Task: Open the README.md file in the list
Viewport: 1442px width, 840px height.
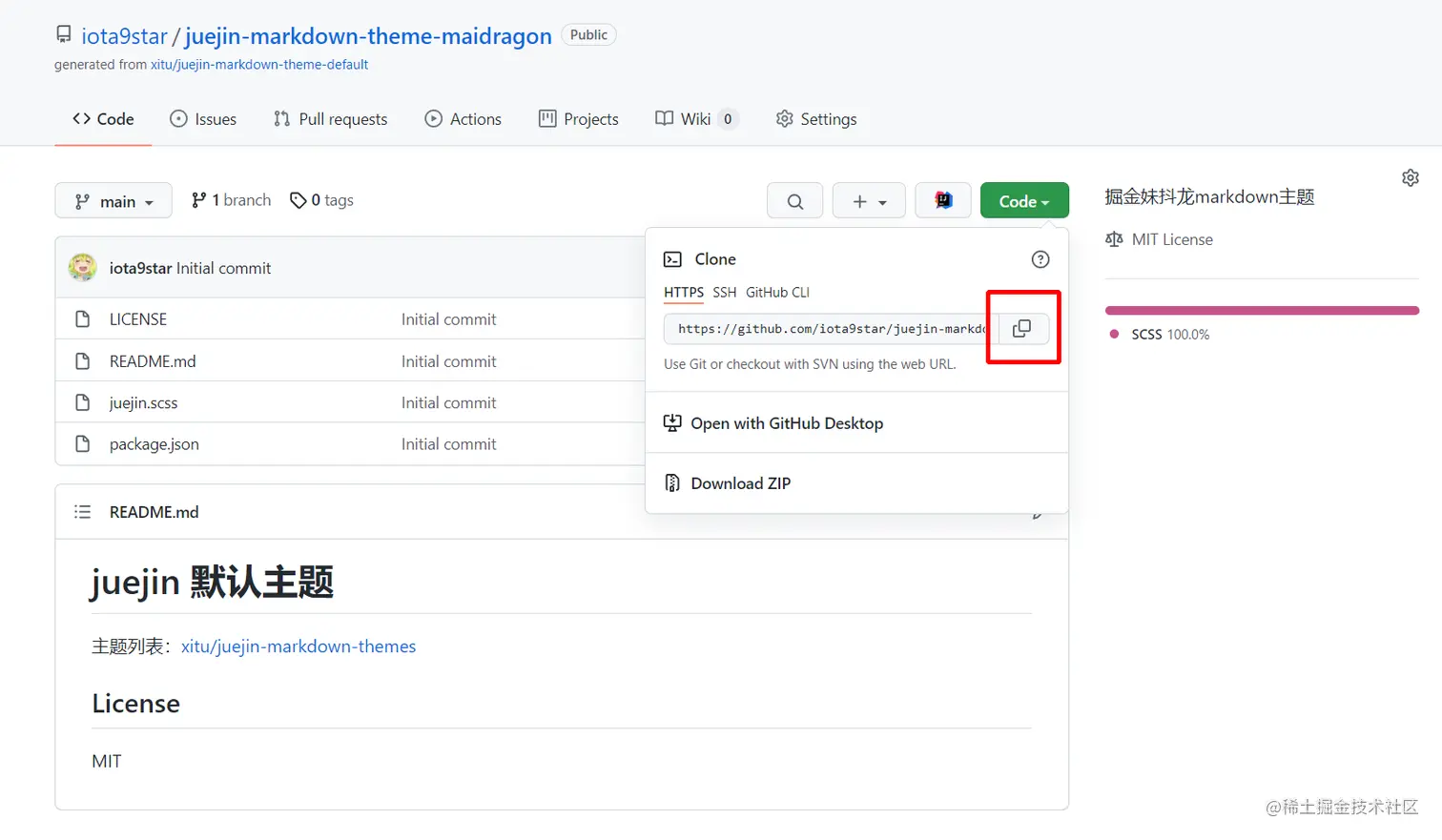Action: click(153, 361)
